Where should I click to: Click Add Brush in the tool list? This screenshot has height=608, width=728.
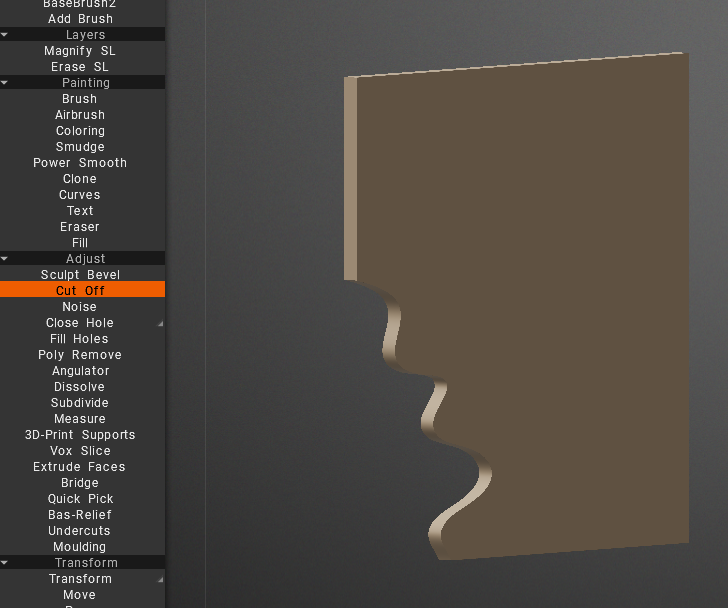tap(80, 19)
